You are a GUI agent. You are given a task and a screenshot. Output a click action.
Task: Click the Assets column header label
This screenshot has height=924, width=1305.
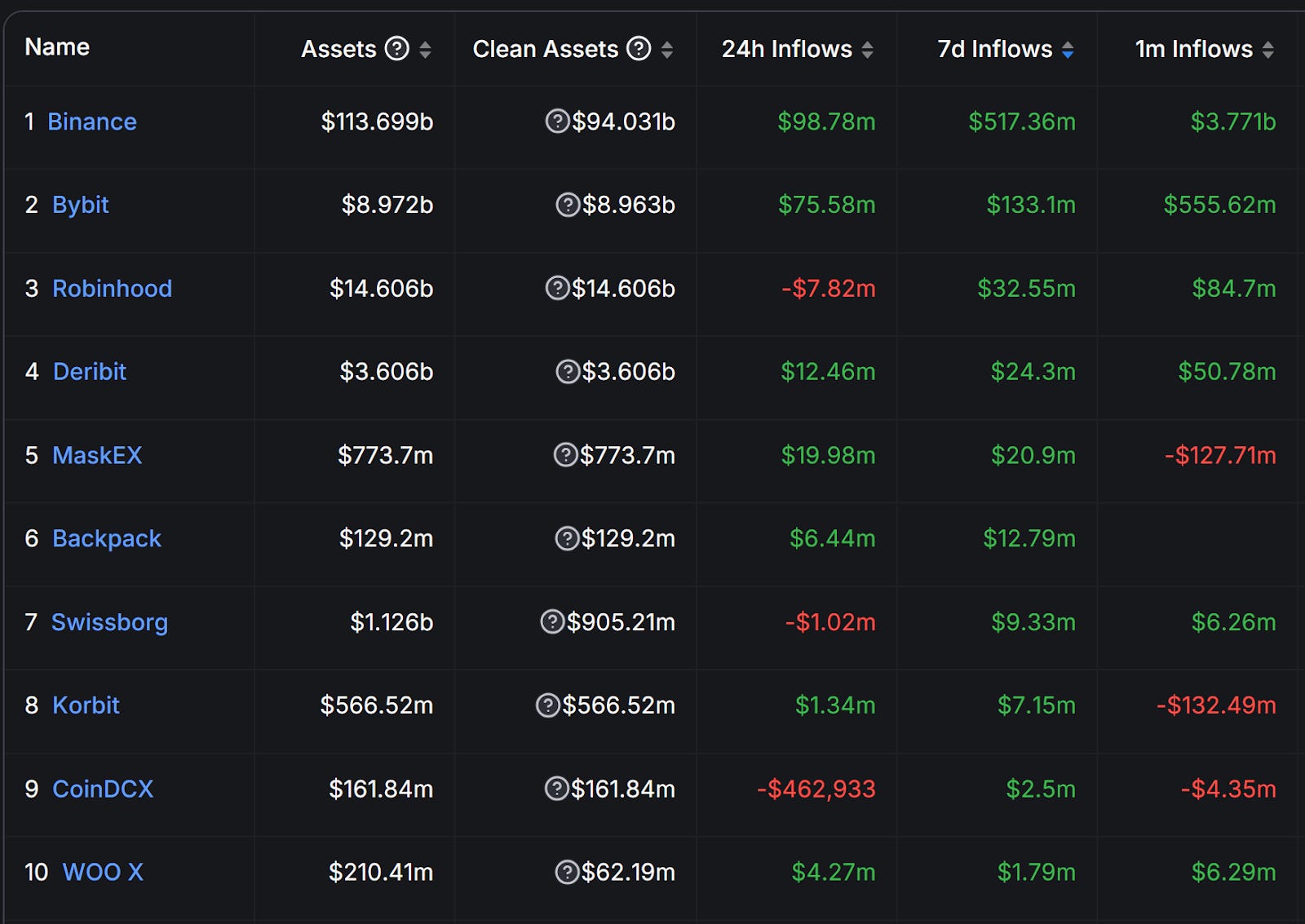(338, 49)
